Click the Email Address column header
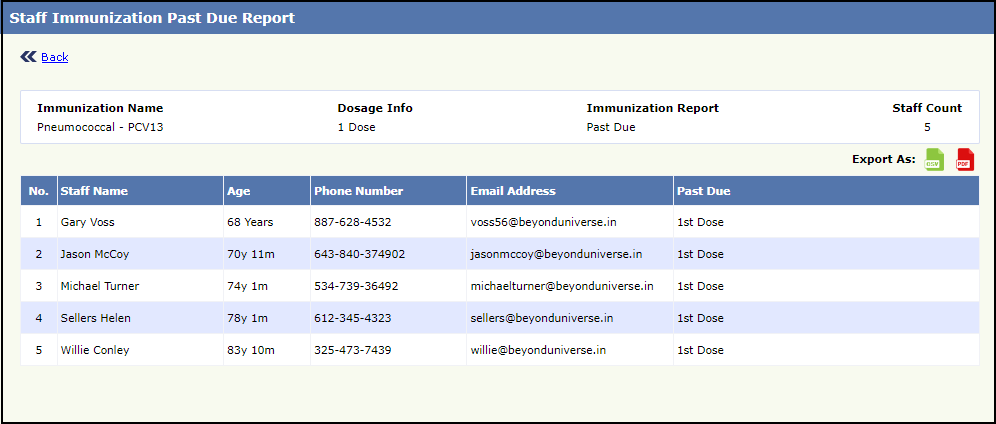Image resolution: width=996 pixels, height=424 pixels. click(x=513, y=191)
